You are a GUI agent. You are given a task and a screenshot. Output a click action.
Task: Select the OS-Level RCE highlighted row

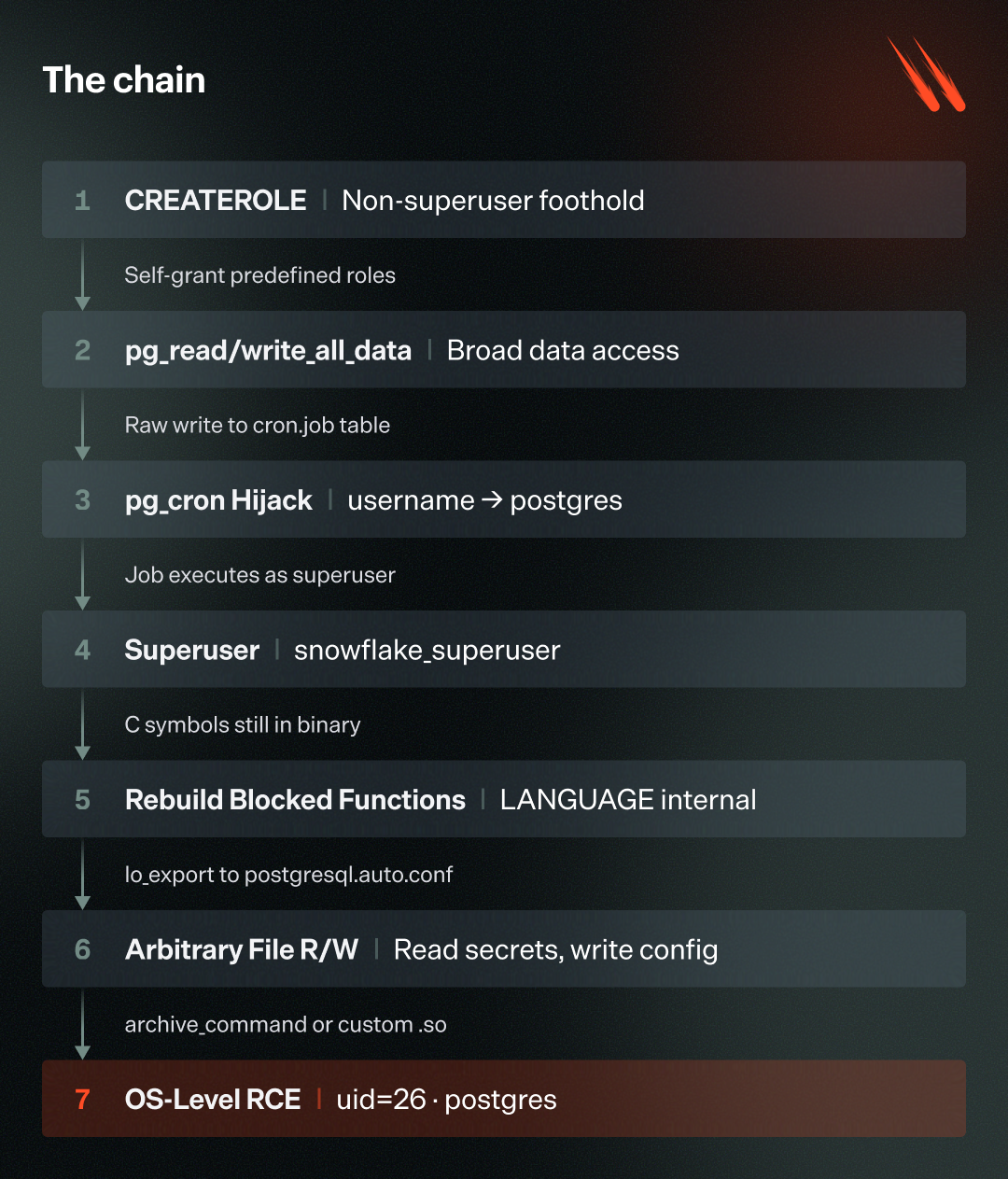[x=504, y=1099]
